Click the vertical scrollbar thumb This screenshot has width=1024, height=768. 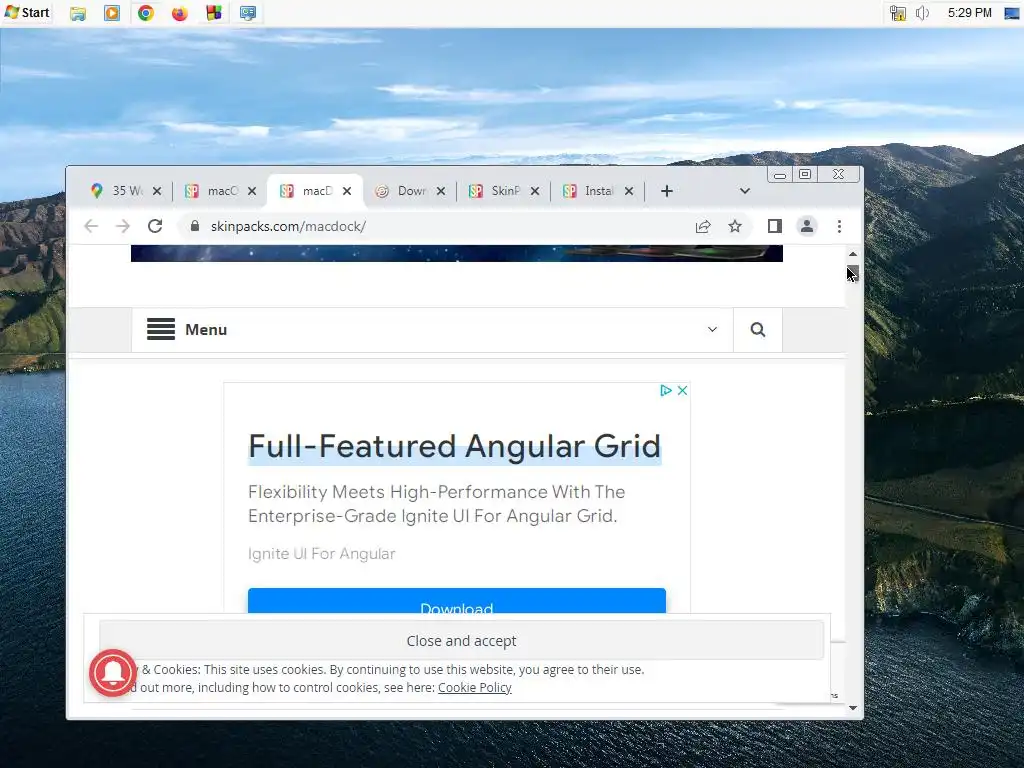[x=853, y=274]
